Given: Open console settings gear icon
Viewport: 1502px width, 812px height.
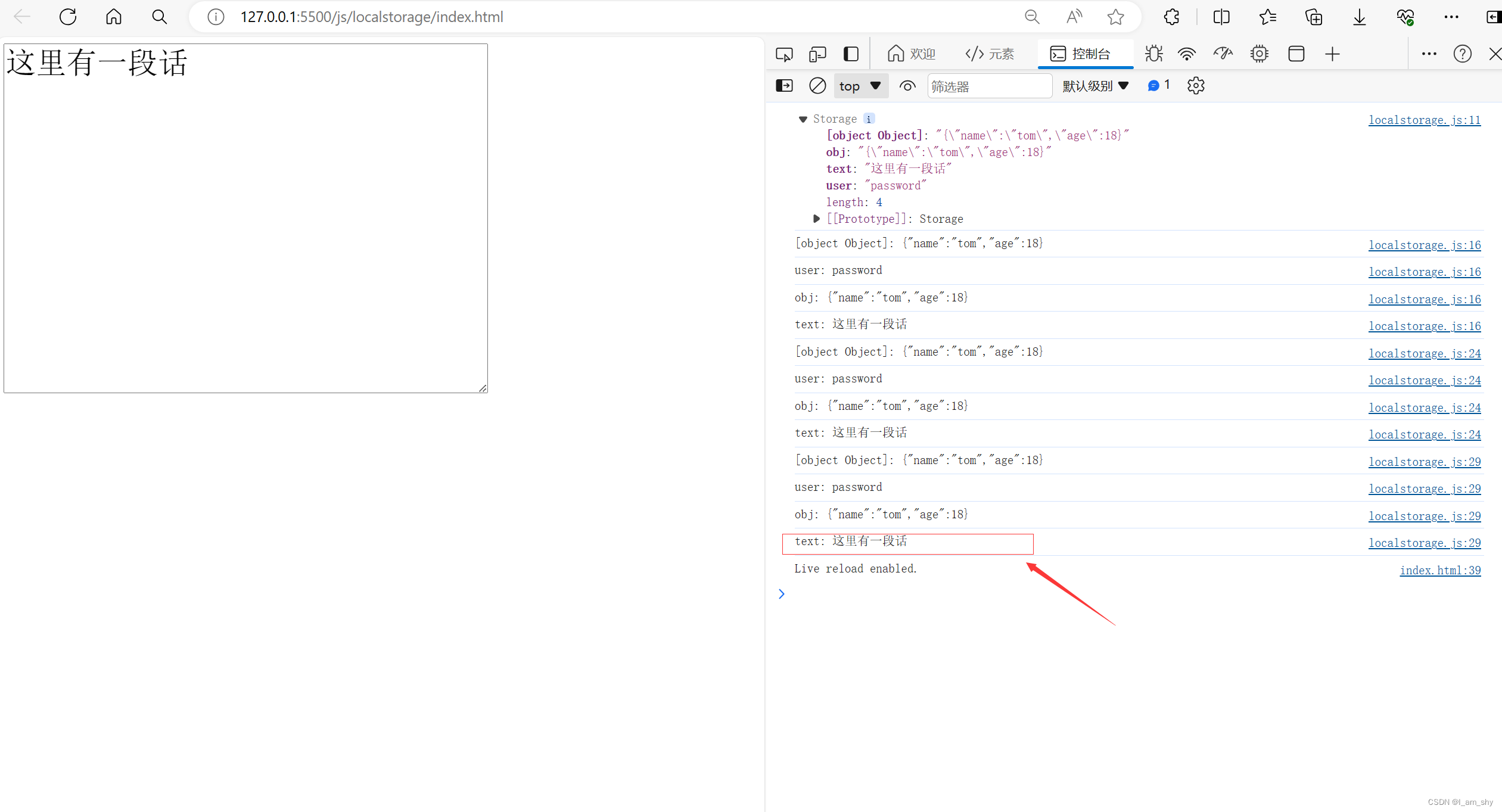Looking at the screenshot, I should (1196, 86).
